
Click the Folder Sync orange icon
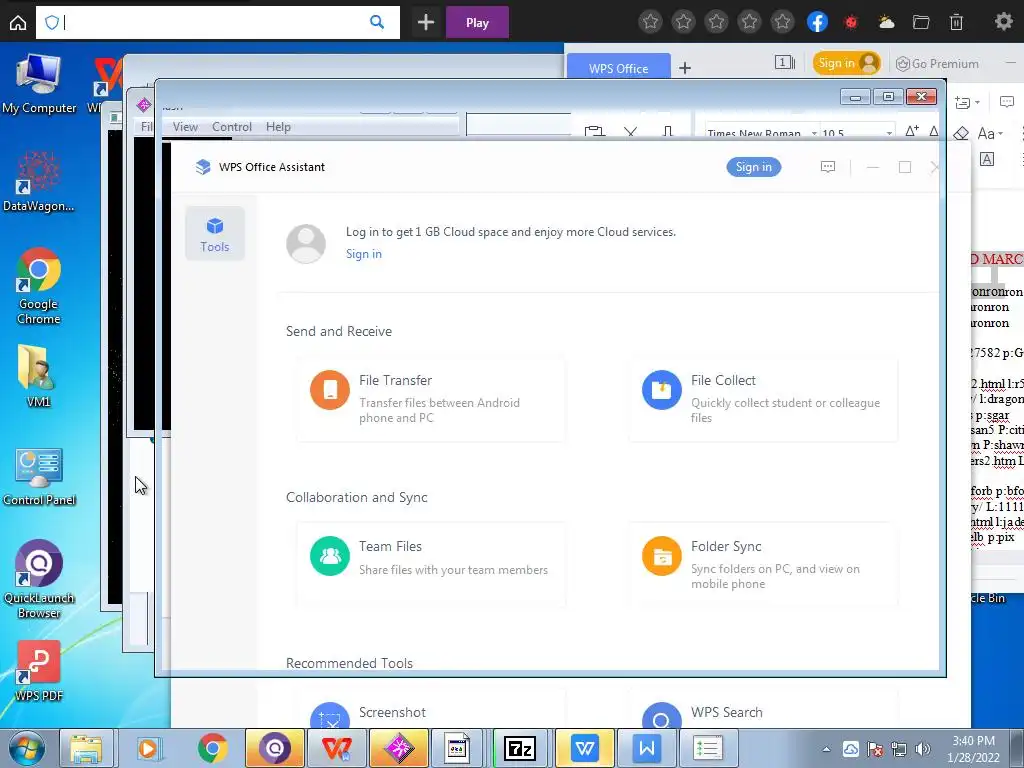click(x=662, y=556)
